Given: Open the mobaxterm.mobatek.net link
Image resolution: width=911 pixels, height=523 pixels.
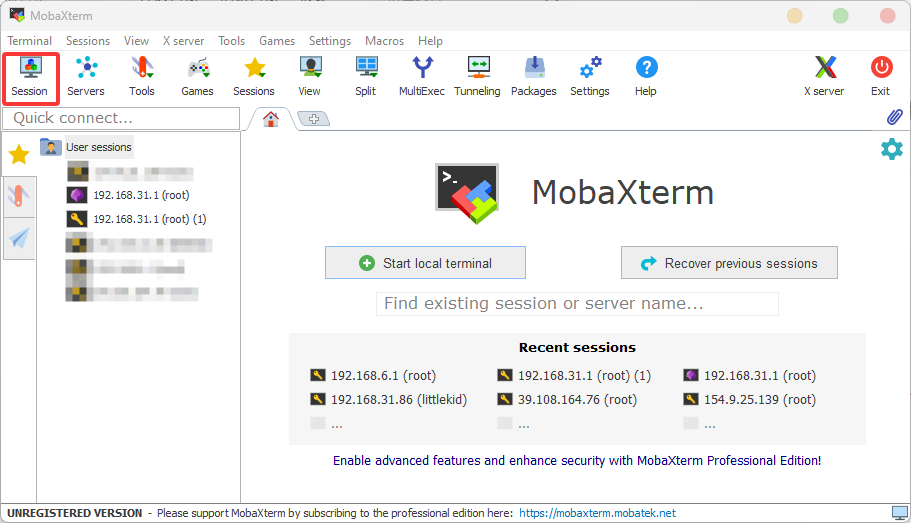Looking at the screenshot, I should [x=597, y=513].
